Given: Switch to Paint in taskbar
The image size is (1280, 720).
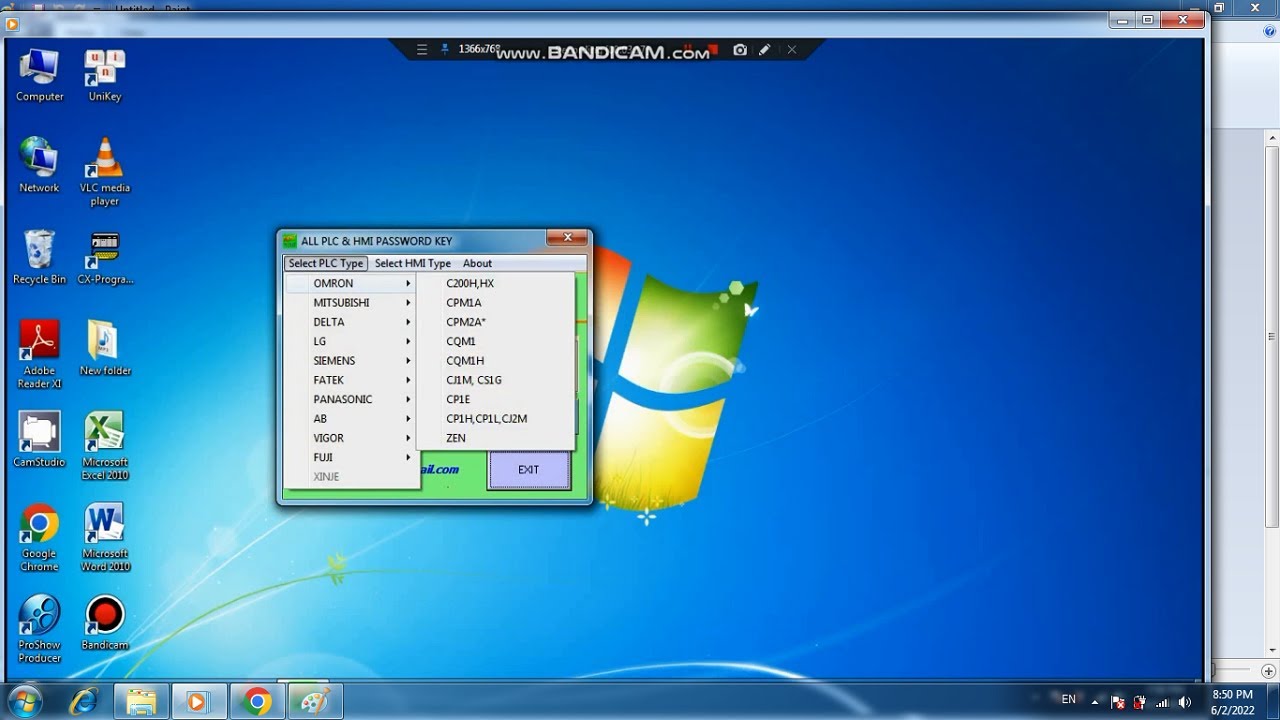Looking at the screenshot, I should (x=314, y=701).
